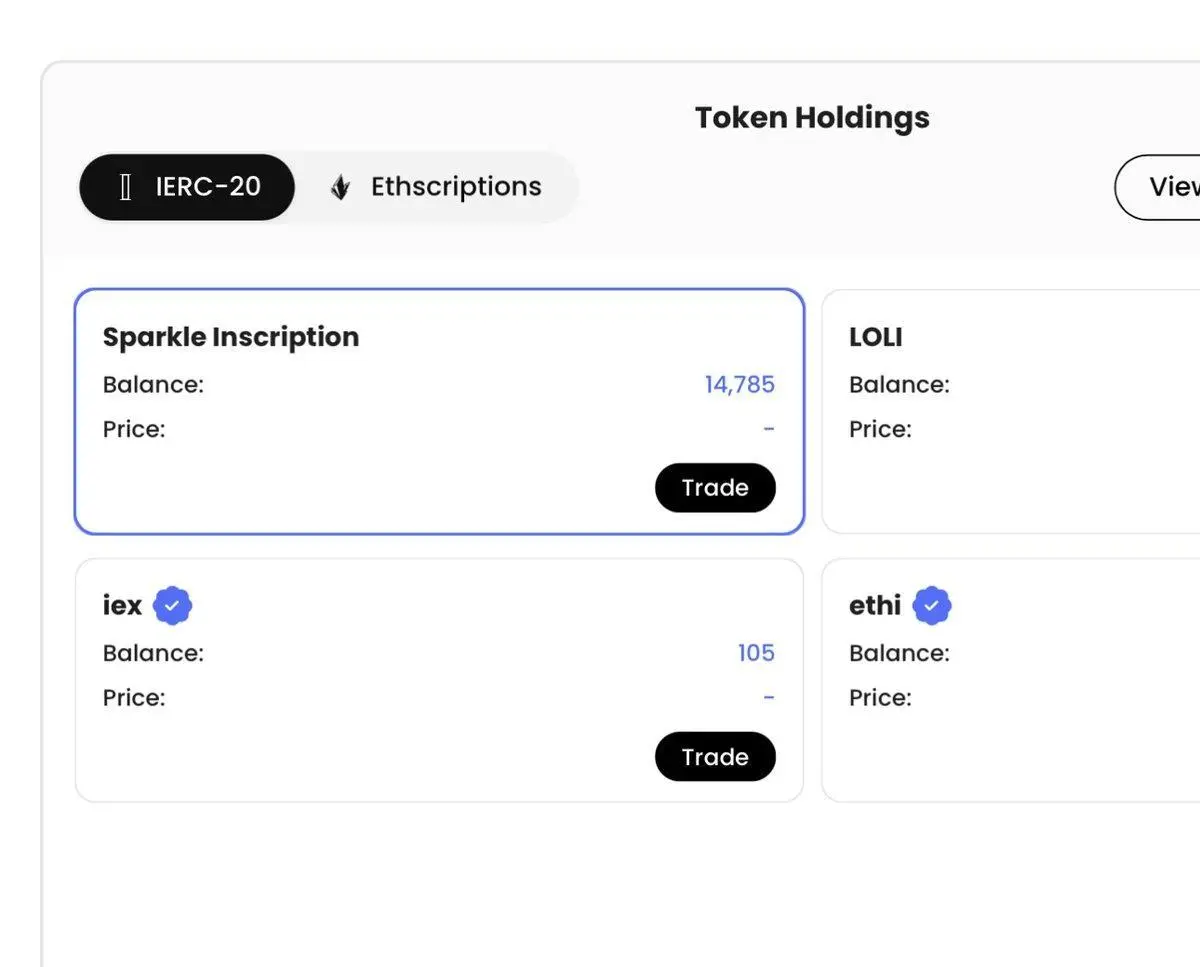Select the LOLI token title
1200x967 pixels.
(x=876, y=337)
